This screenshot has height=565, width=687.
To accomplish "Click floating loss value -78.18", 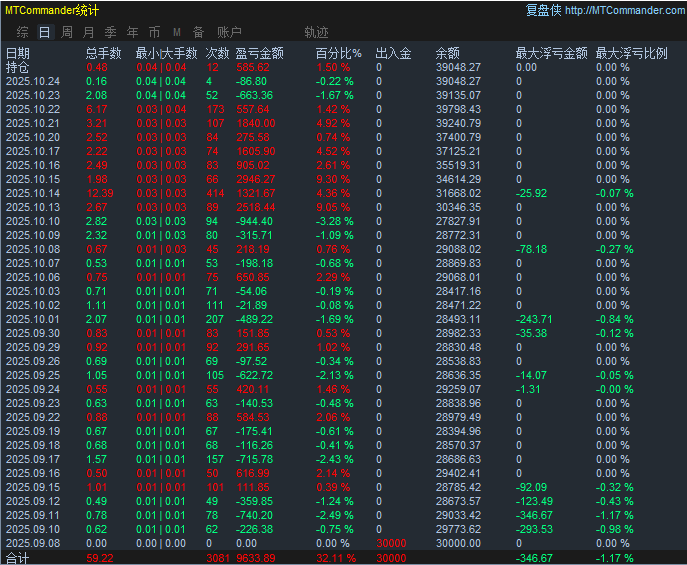I will [x=531, y=250].
